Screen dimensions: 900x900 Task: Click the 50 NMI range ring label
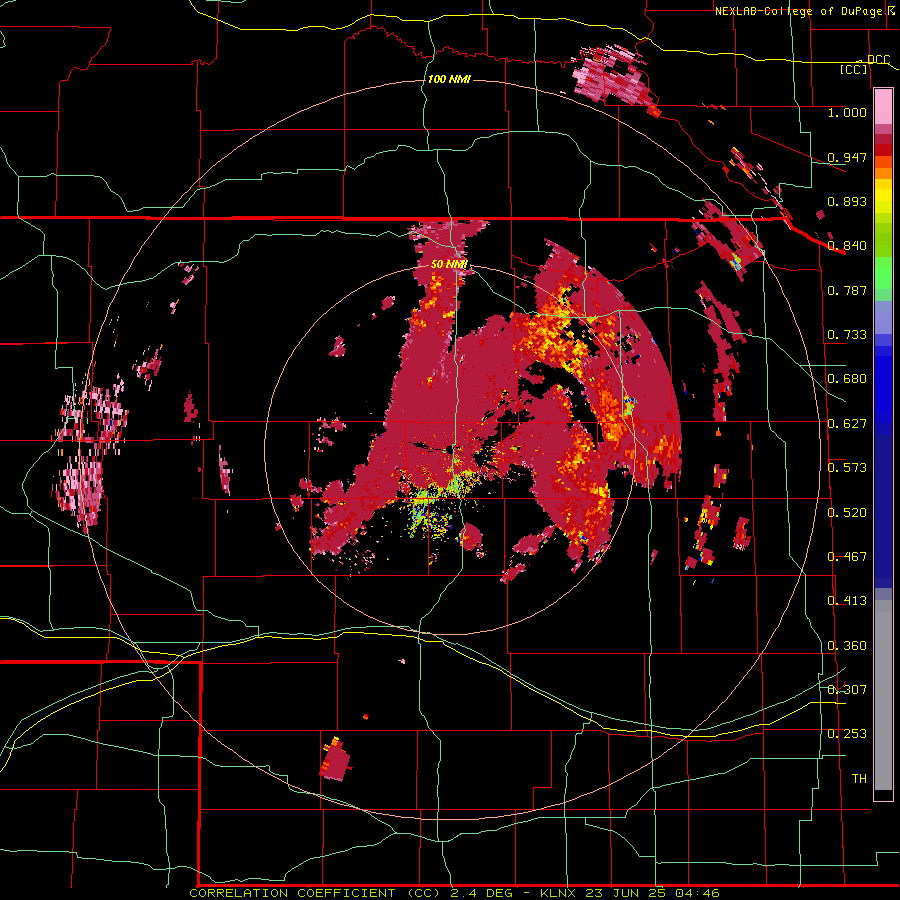pos(449,265)
